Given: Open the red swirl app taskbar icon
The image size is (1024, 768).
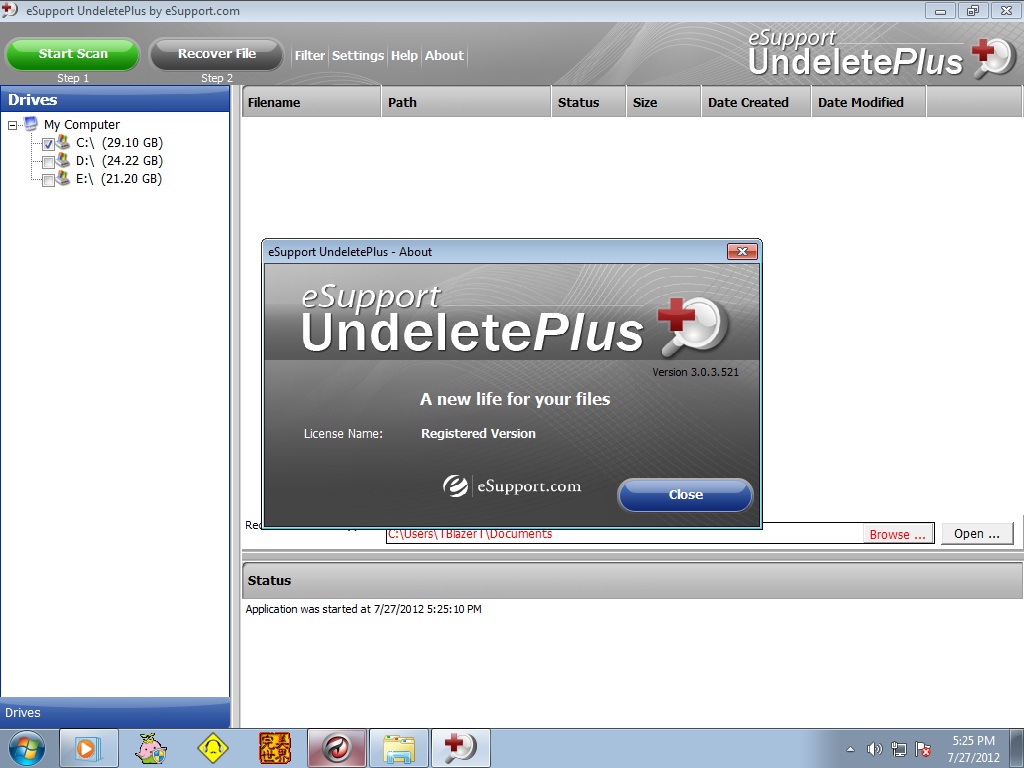Looking at the screenshot, I should tap(337, 748).
